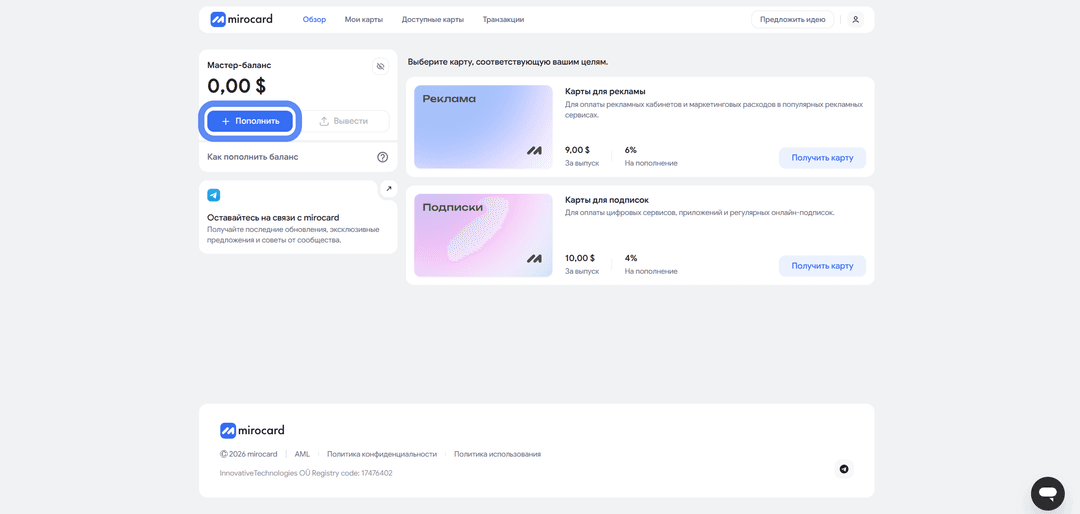The width and height of the screenshot is (1080, 514).
Task: Click the mirocard logo in footer
Action: coord(252,431)
